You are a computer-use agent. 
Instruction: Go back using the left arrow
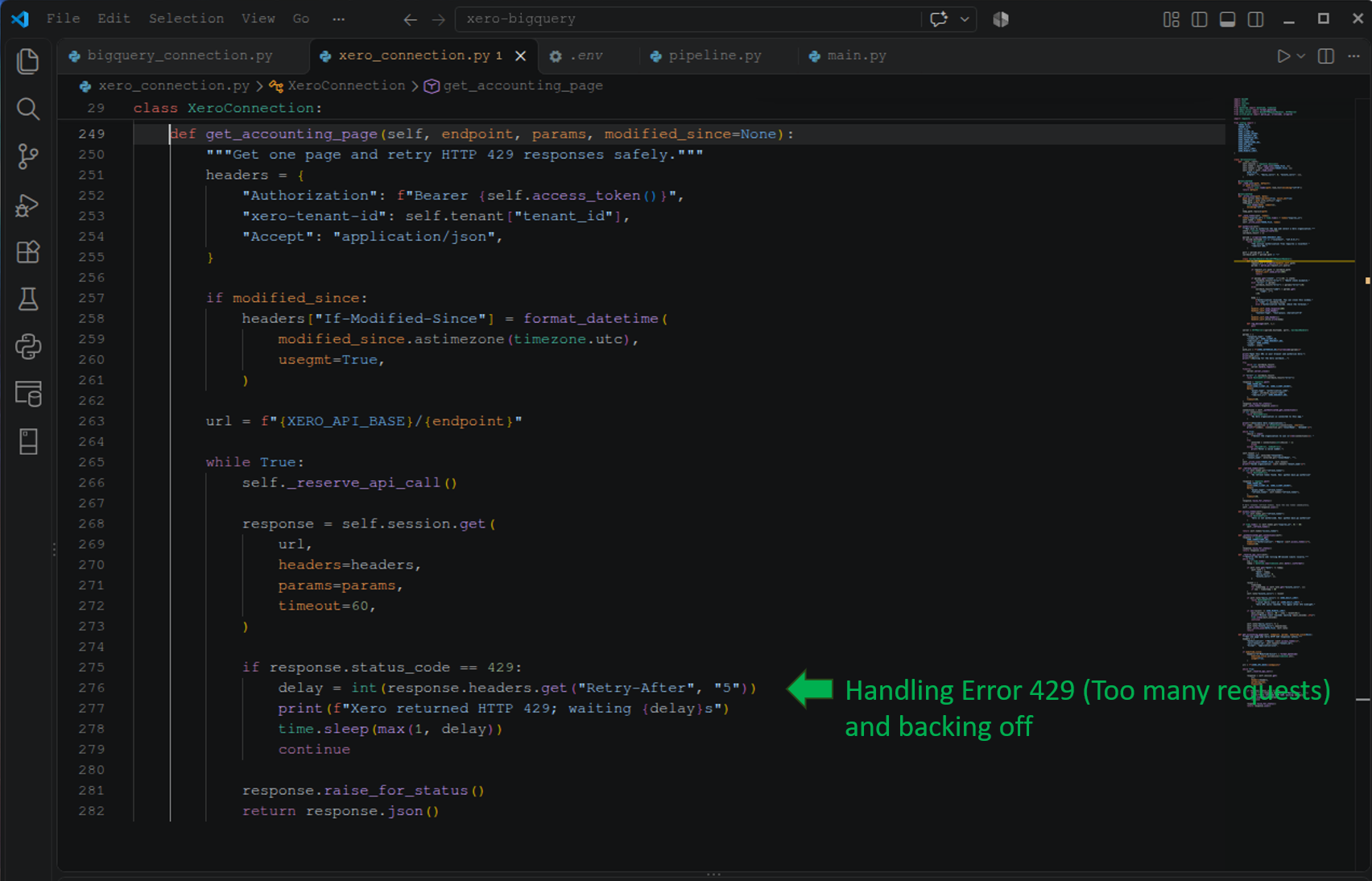[x=411, y=19]
